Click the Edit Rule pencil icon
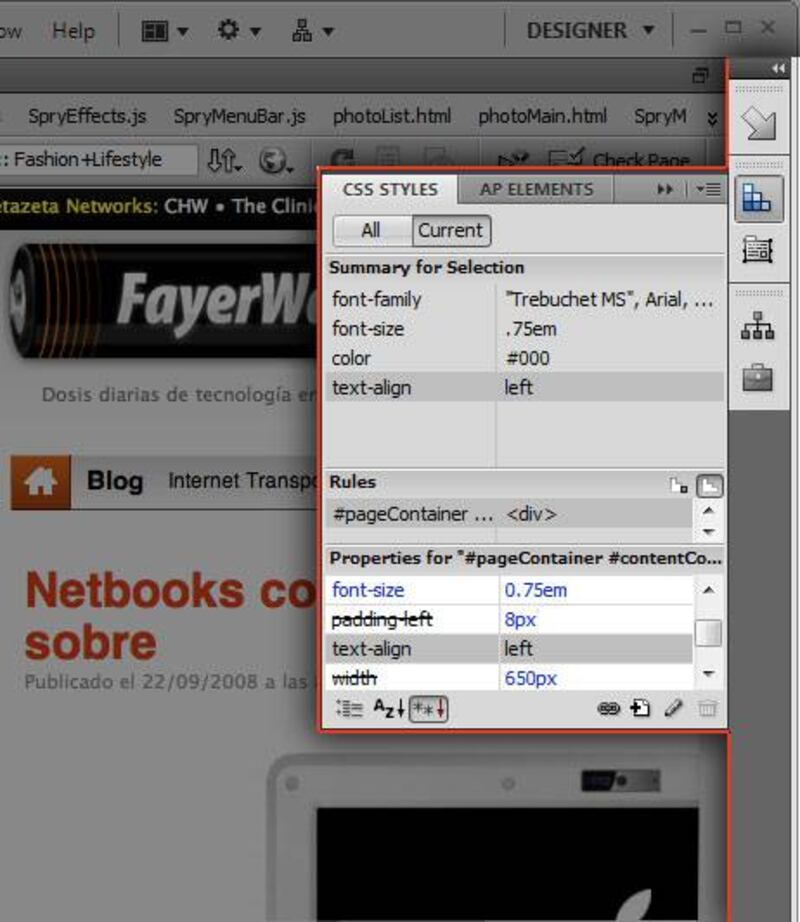This screenshot has height=922, width=800. pos(673,708)
